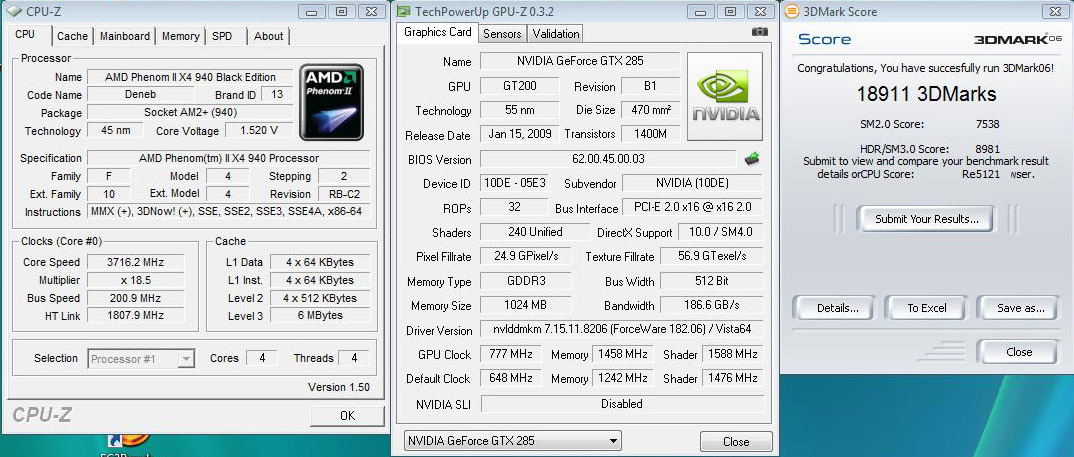Click the GPU-Z camera screenshot icon
The height and width of the screenshot is (457, 1074).
click(x=760, y=32)
